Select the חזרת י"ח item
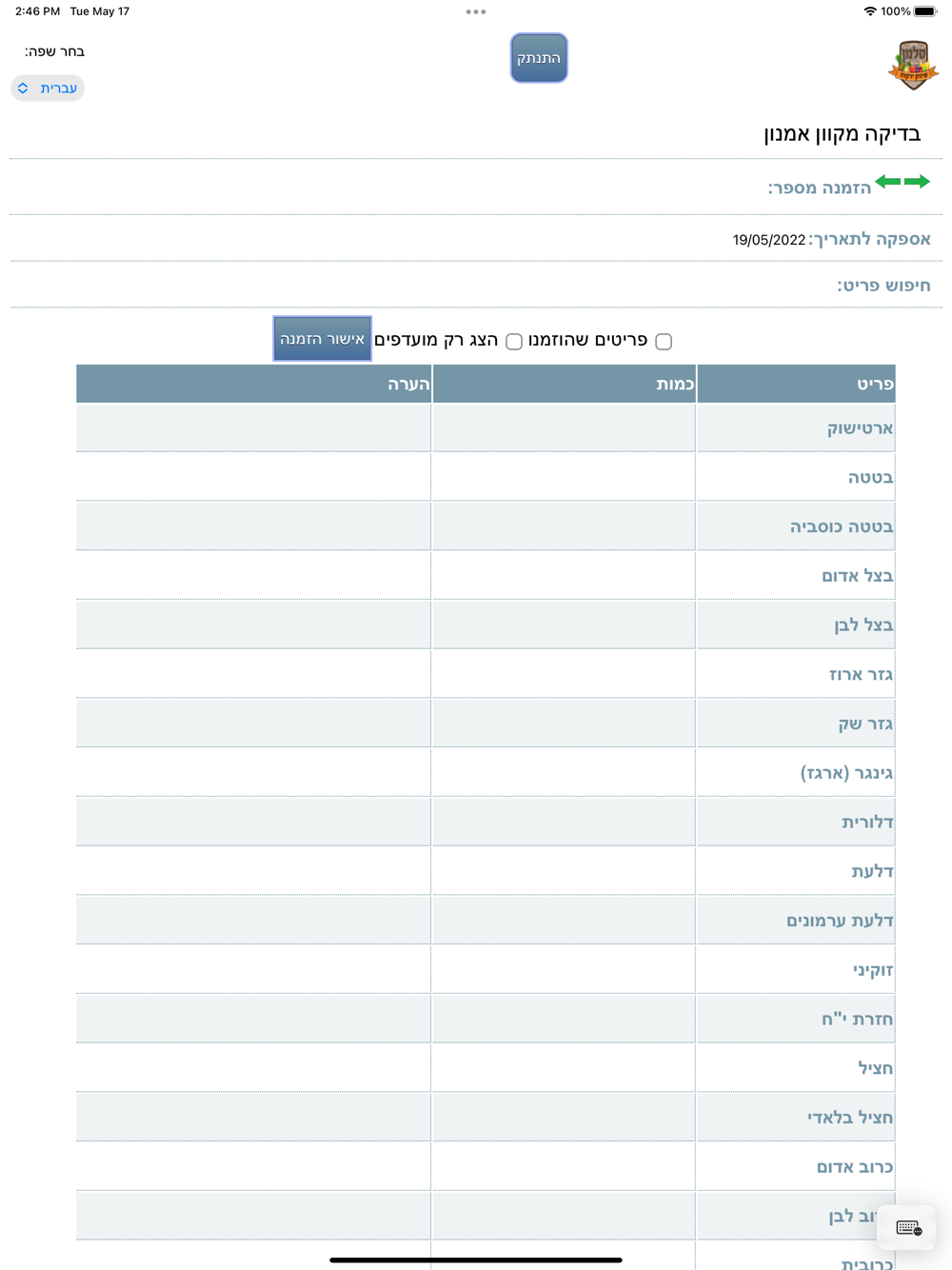Screen dimensions: 952x1270 click(858, 1020)
